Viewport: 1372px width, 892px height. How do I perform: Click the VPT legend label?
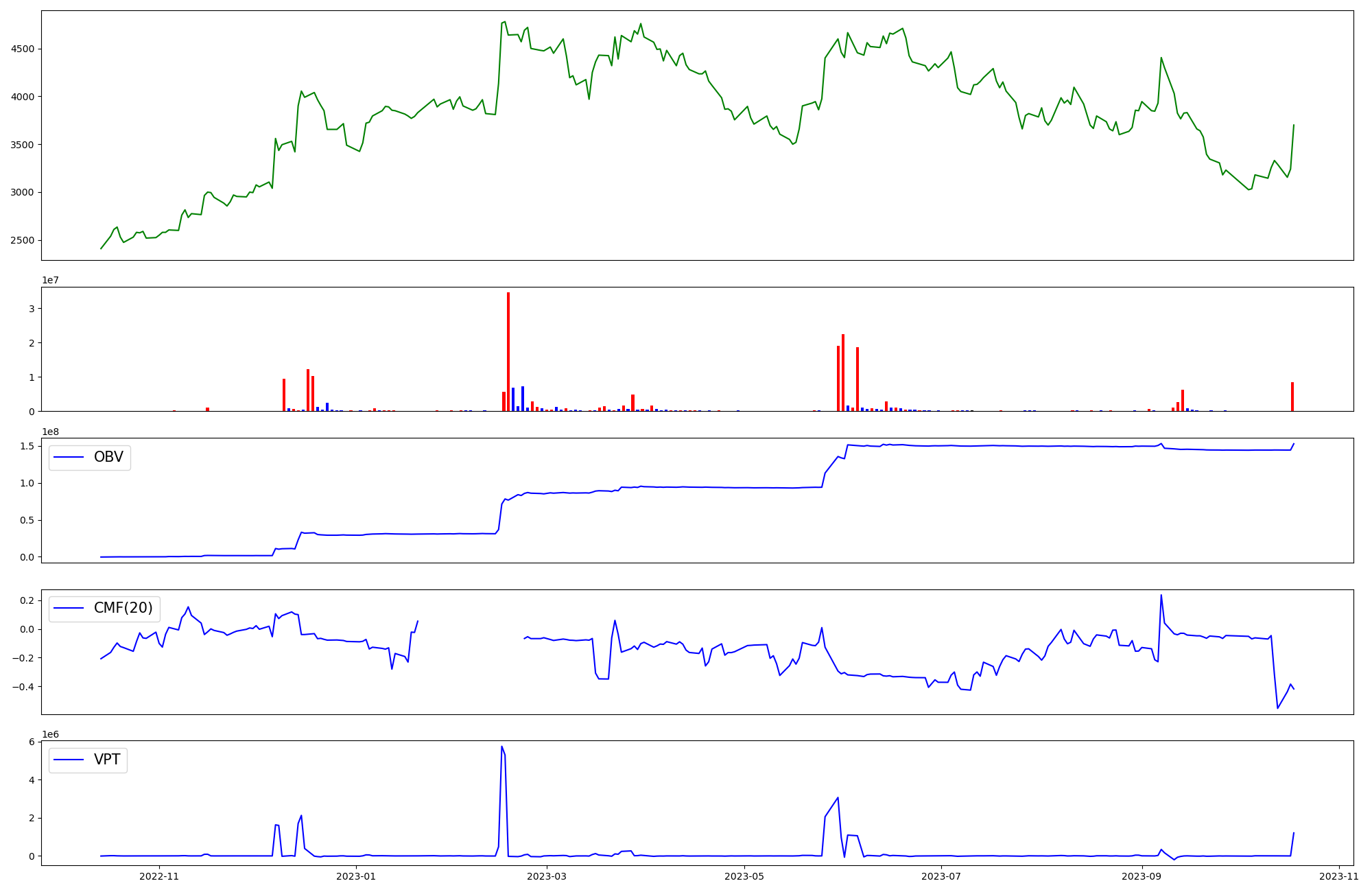[x=107, y=760]
